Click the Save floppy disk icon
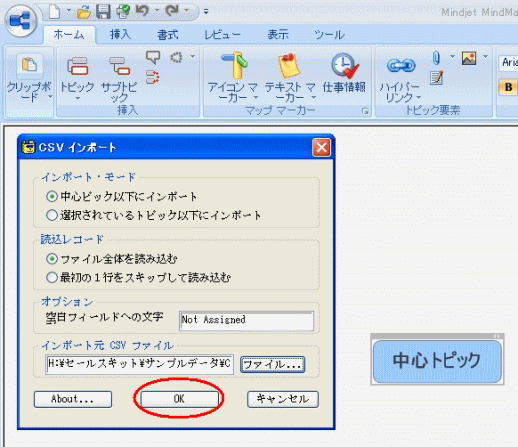The width and height of the screenshot is (518, 447). tap(103, 11)
